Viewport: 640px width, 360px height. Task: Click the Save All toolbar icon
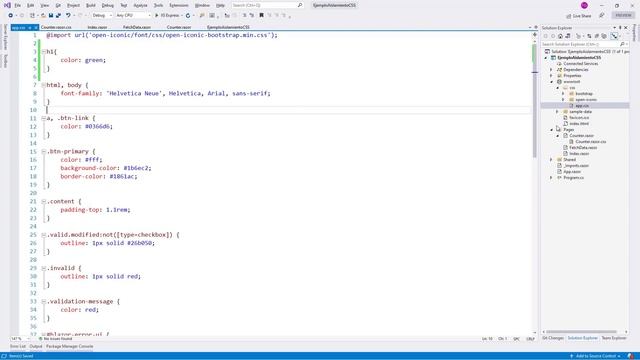(x=58, y=16)
